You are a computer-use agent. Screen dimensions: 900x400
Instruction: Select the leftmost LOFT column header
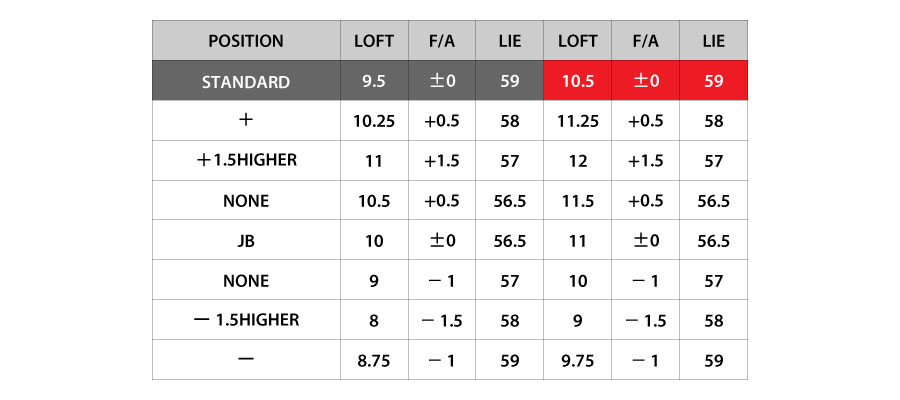pos(373,41)
